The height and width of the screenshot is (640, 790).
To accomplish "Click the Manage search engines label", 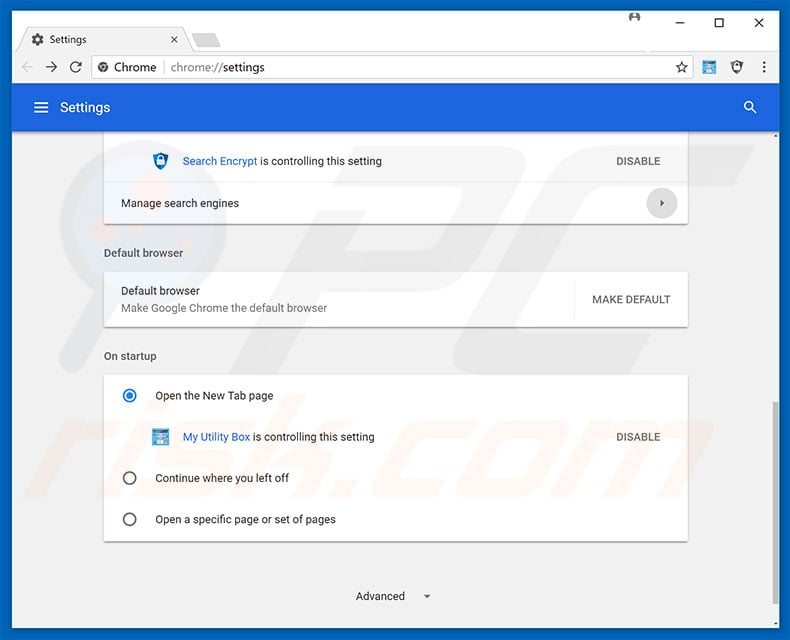I will (180, 203).
